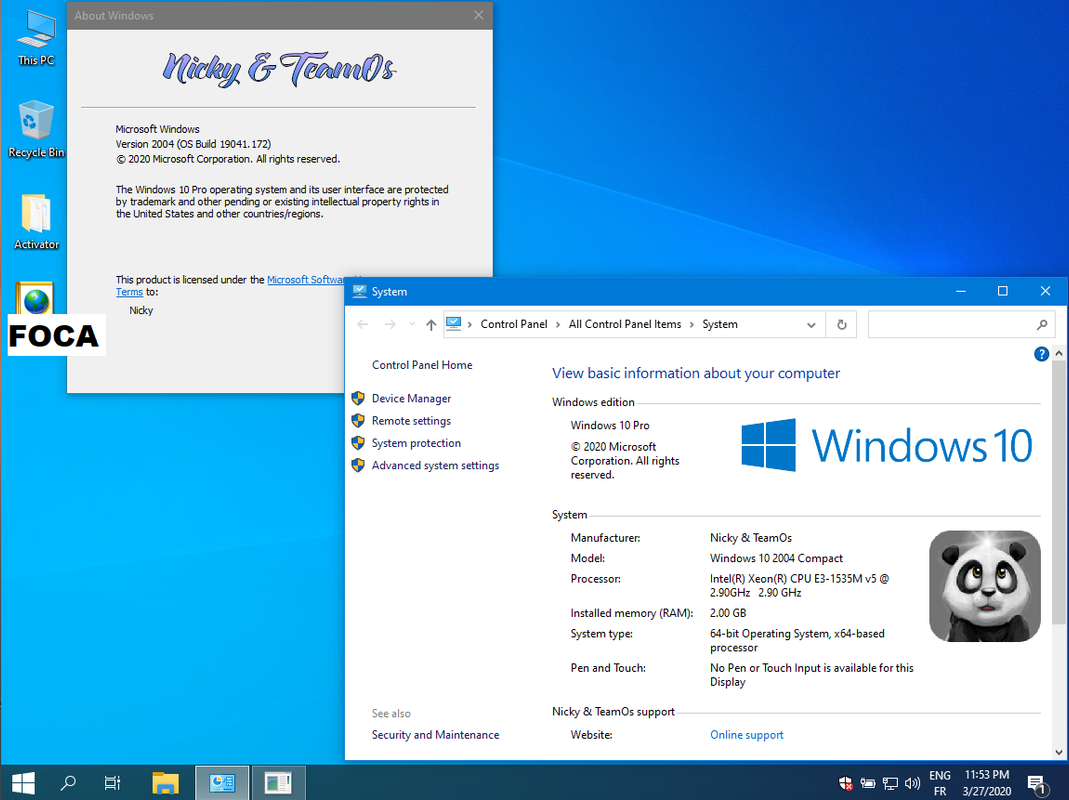The image size is (1069, 800).
Task: Expand chevron before Control Panel breadcrumb
Action: click(470, 325)
